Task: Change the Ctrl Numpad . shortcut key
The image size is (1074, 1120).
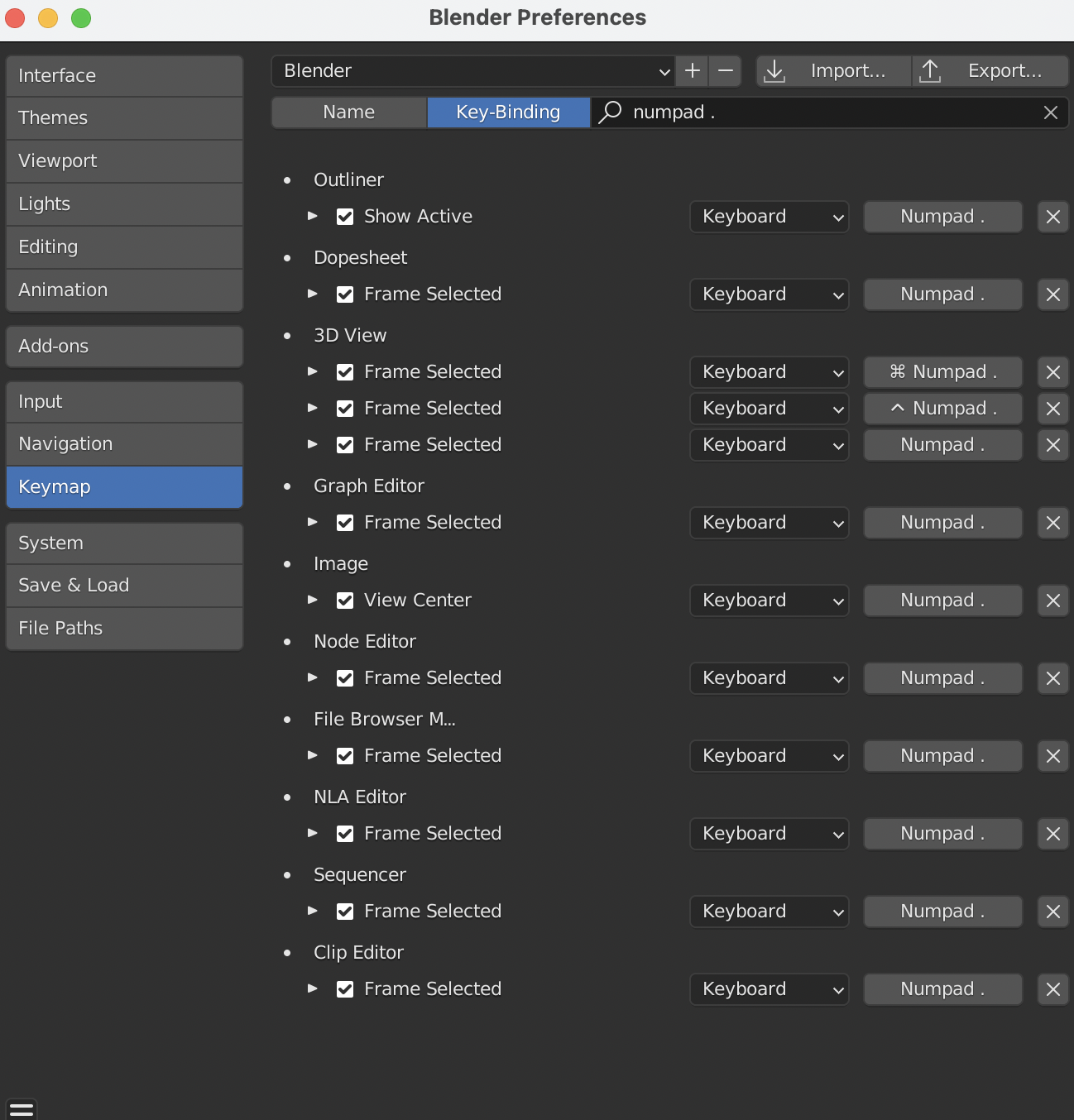Action: pos(943,409)
